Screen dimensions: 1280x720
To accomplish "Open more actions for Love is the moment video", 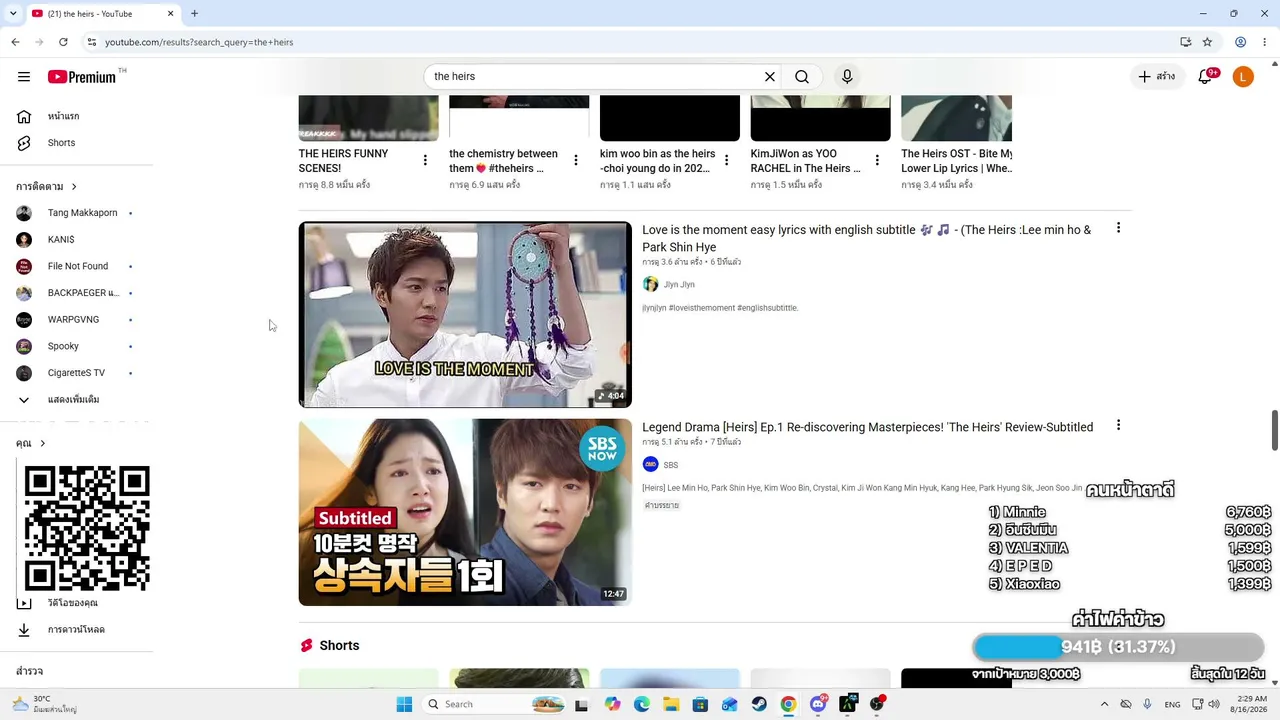I will 1118,228.
